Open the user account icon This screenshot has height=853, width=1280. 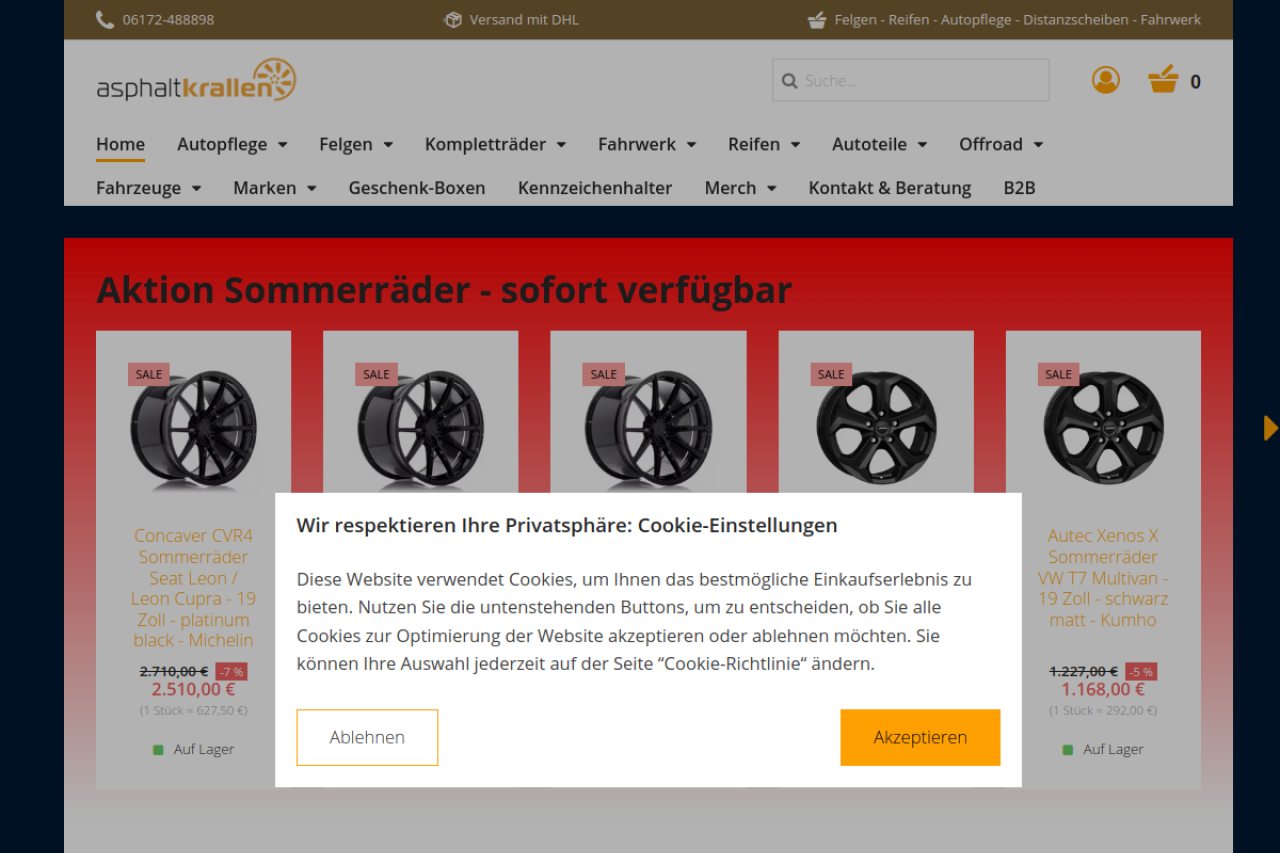[1106, 80]
